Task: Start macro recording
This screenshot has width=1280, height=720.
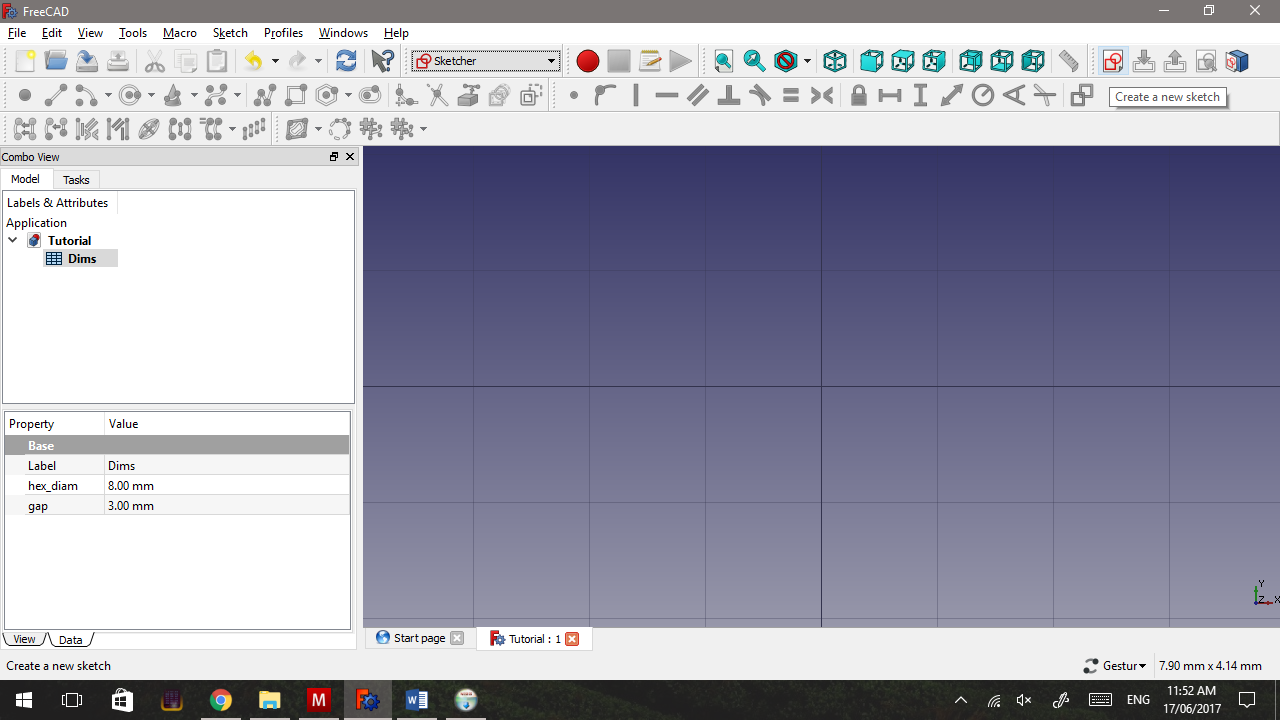Action: tap(588, 61)
